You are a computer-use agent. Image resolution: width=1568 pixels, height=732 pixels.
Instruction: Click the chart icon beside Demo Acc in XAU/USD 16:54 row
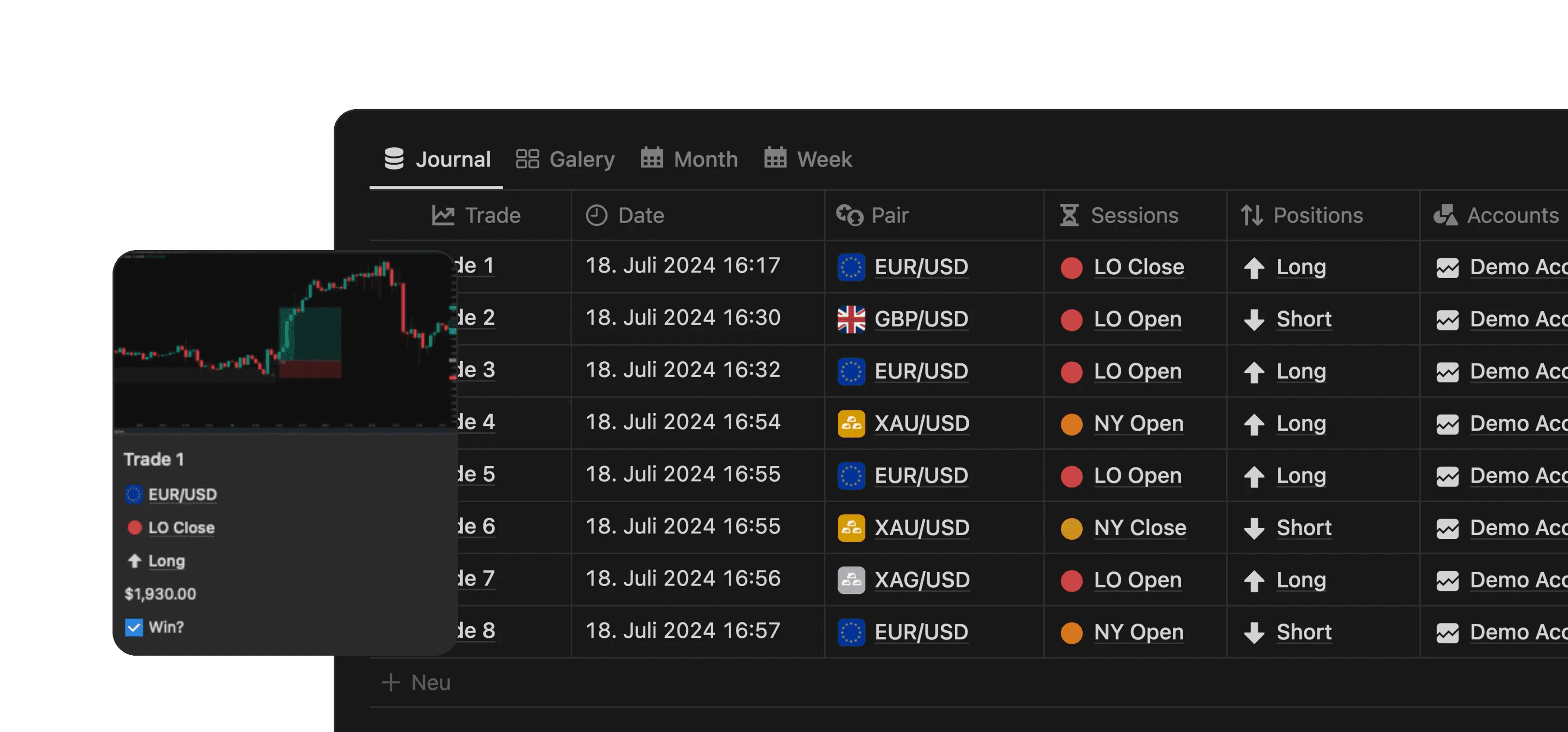click(x=1447, y=424)
